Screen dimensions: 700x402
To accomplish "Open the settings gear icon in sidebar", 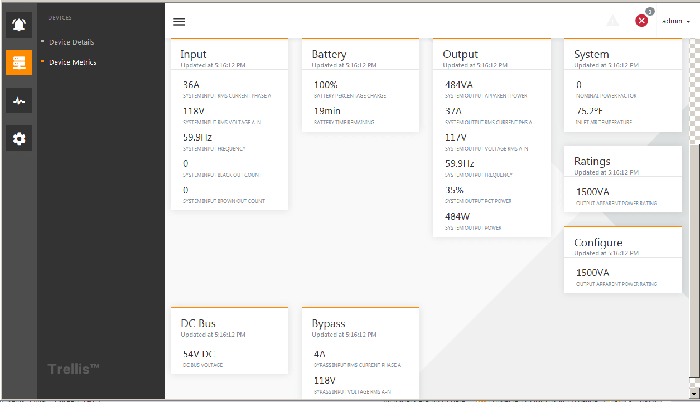I will tap(19, 138).
